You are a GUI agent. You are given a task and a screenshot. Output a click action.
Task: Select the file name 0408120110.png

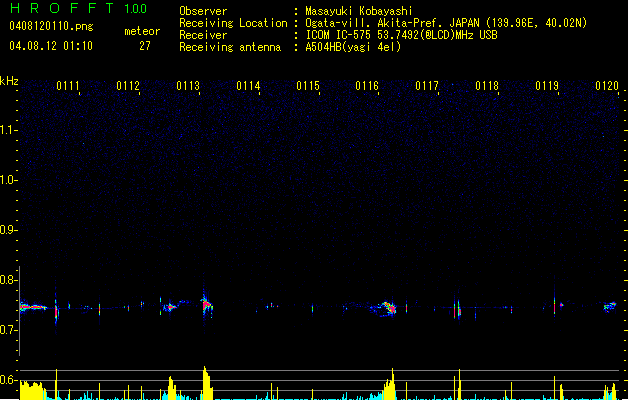pyautogui.click(x=51, y=26)
